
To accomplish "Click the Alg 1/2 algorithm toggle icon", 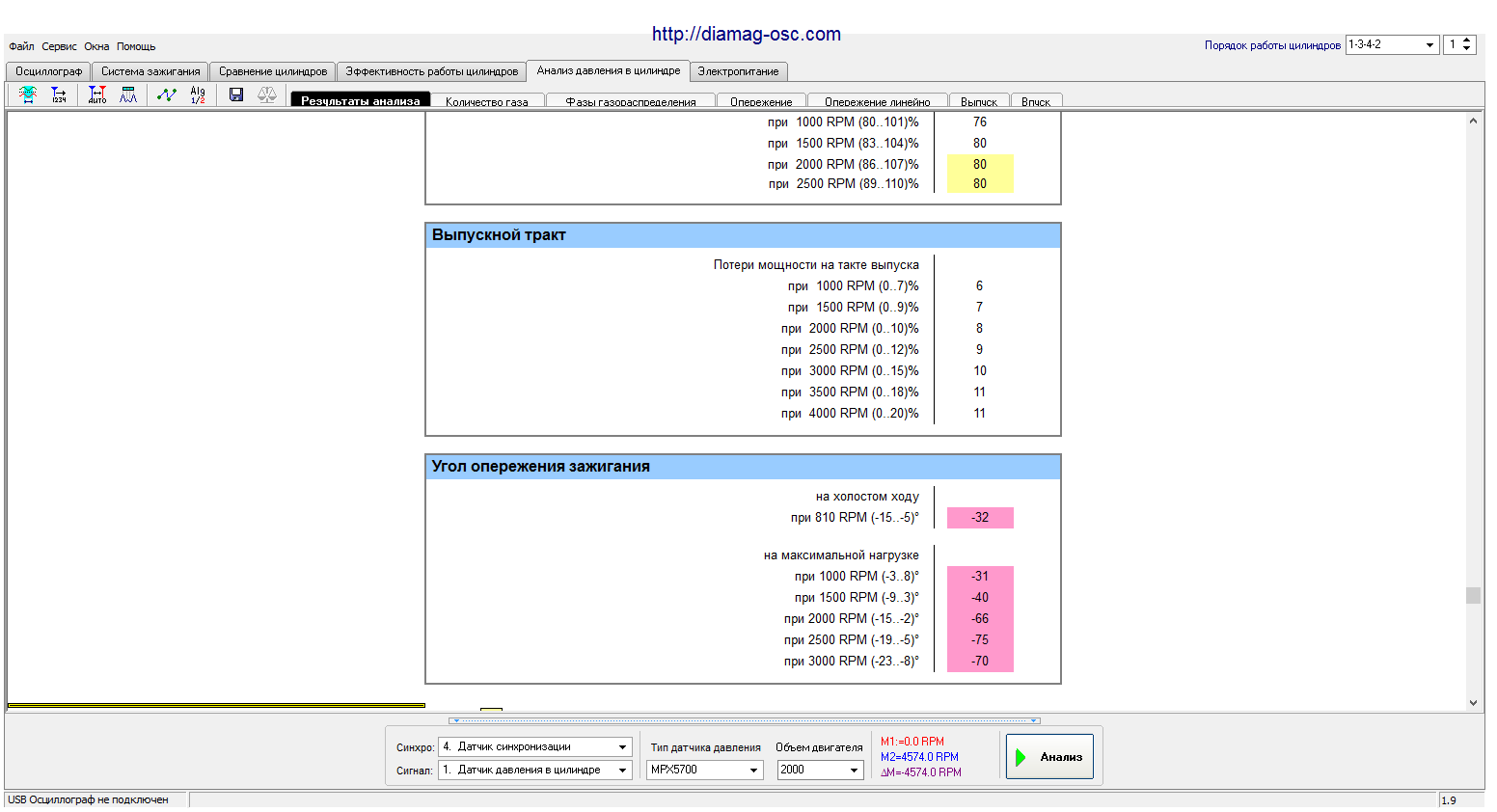I will [x=198, y=95].
